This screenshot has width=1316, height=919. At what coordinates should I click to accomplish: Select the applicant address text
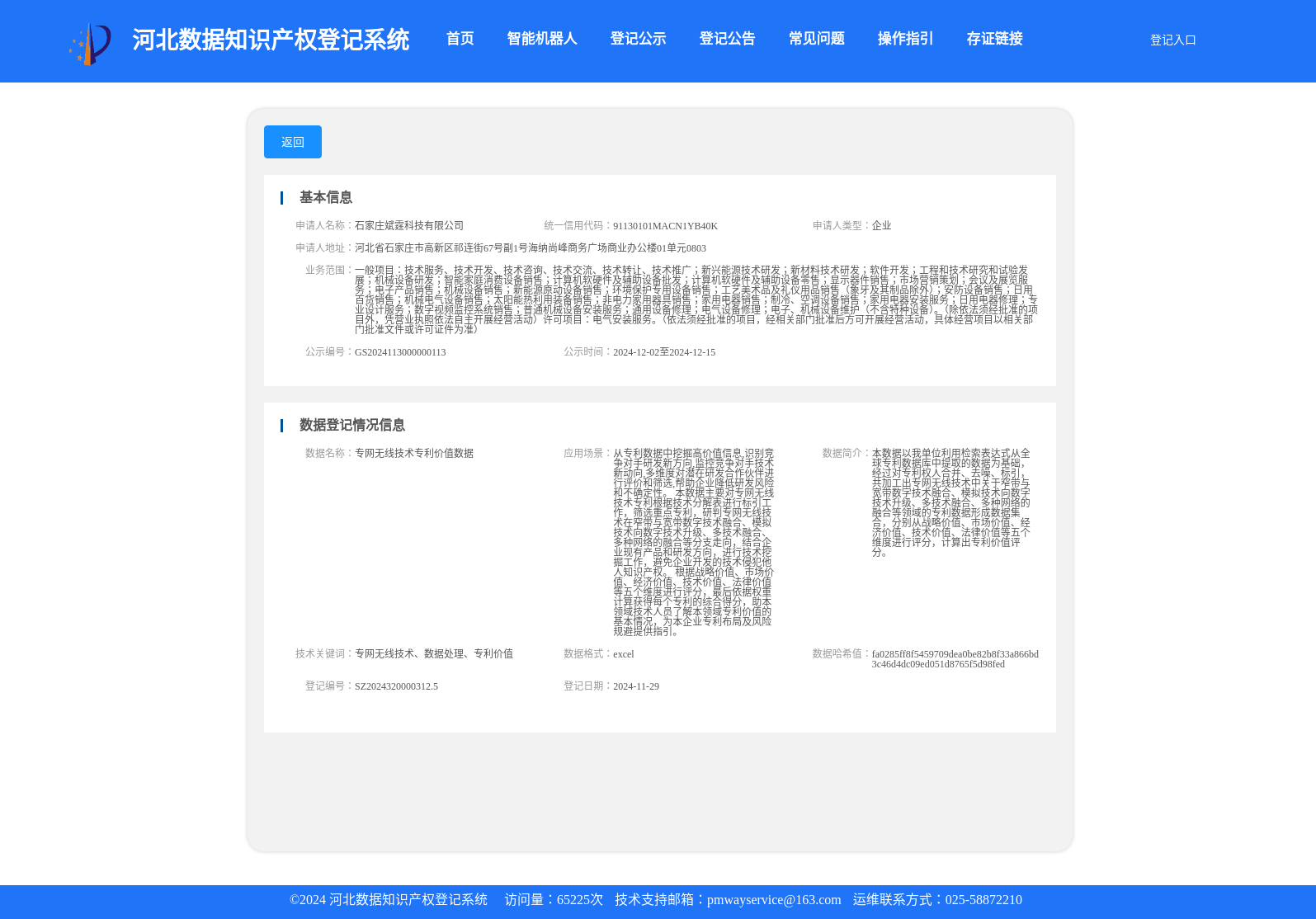click(531, 247)
